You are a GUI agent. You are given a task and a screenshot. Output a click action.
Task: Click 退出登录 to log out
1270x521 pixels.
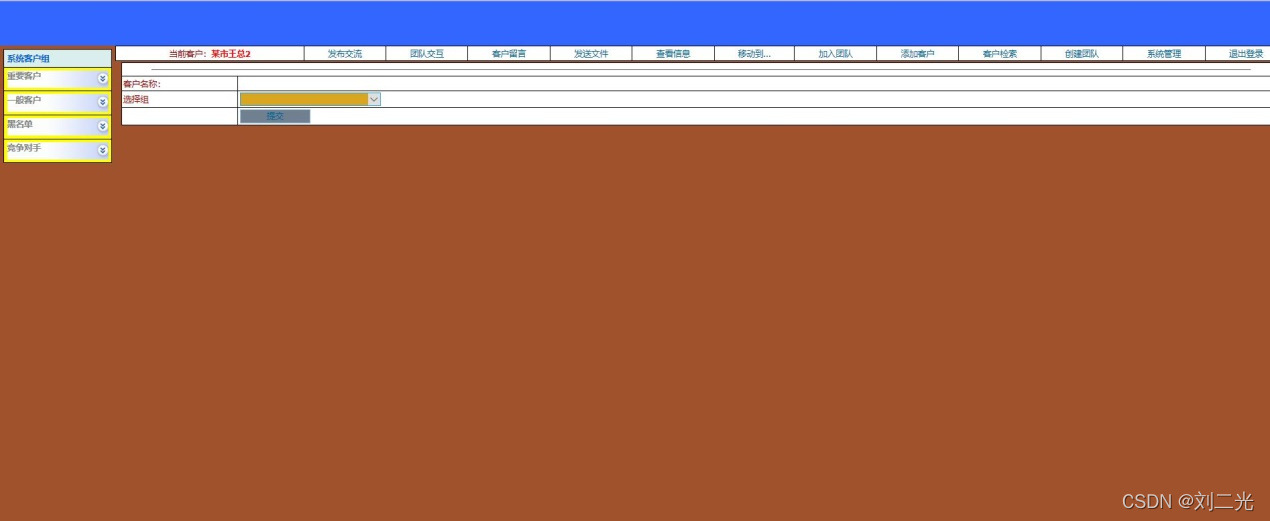[1246, 54]
